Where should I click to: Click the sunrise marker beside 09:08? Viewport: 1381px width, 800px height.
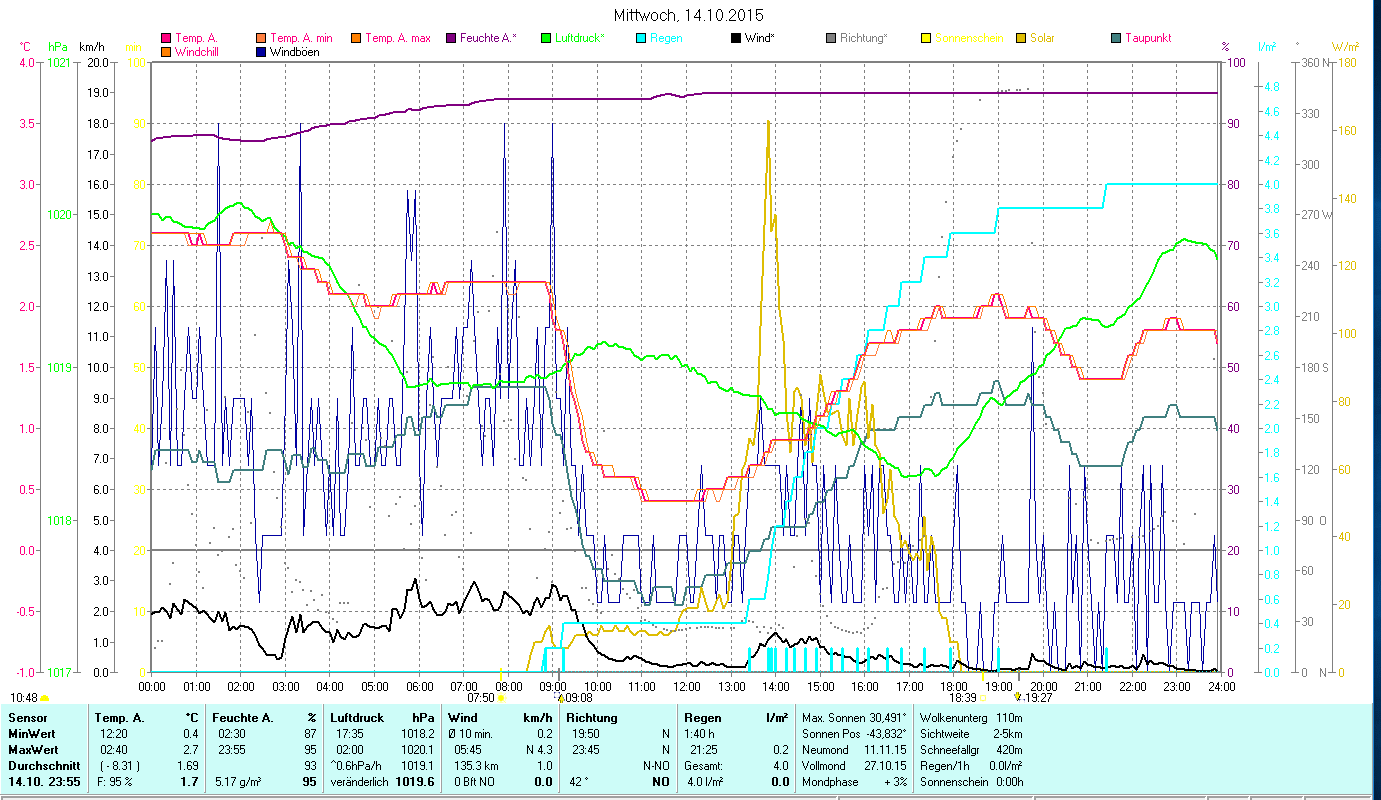[x=561, y=698]
